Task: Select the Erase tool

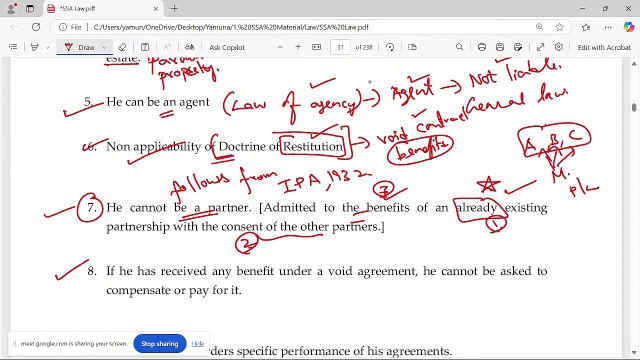Action: click(x=122, y=47)
